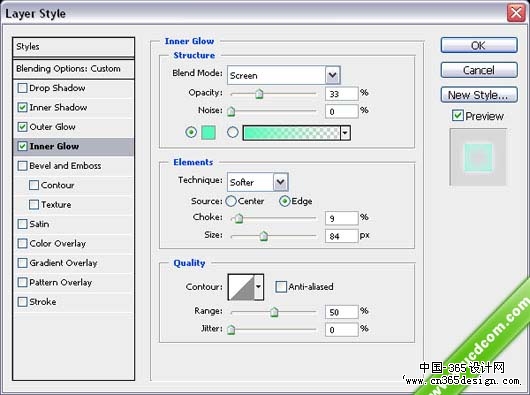Select the gradient radio button
Screen dimensions: 530x395
(x=233, y=132)
